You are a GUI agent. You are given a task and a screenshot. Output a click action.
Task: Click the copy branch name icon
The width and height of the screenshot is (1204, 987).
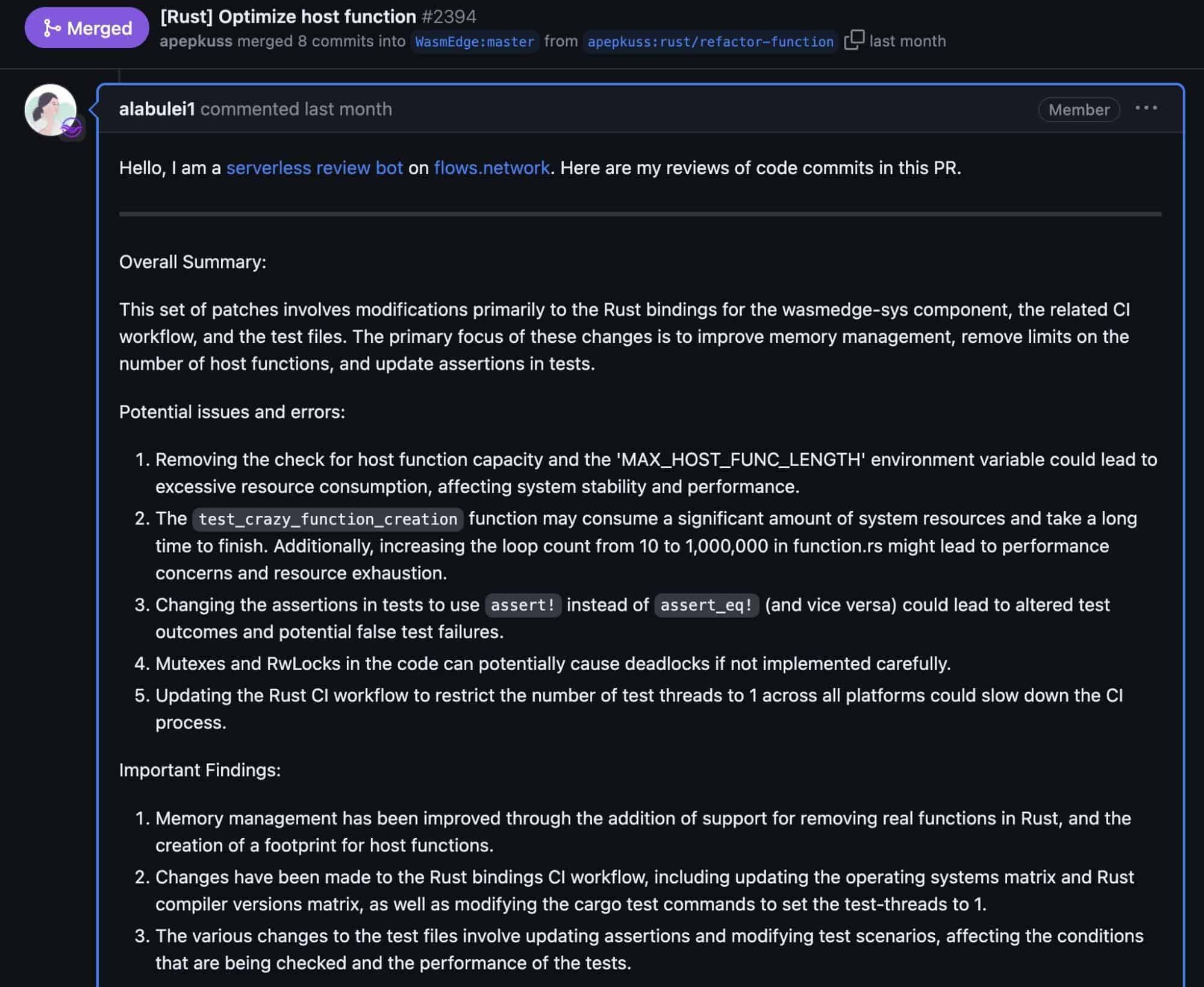point(853,40)
